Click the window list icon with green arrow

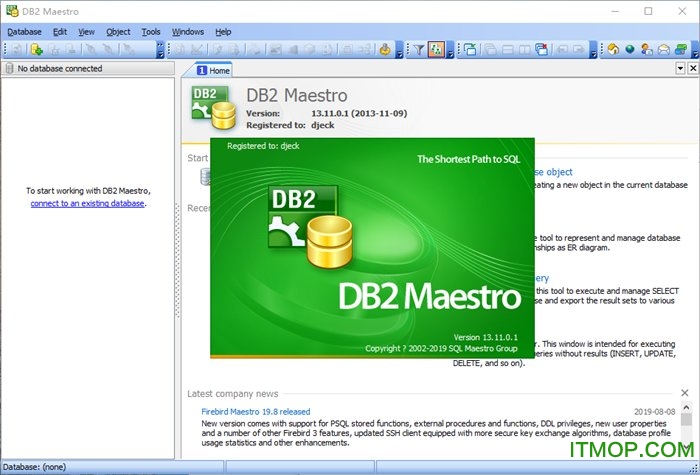pyautogui.click(x=470, y=50)
